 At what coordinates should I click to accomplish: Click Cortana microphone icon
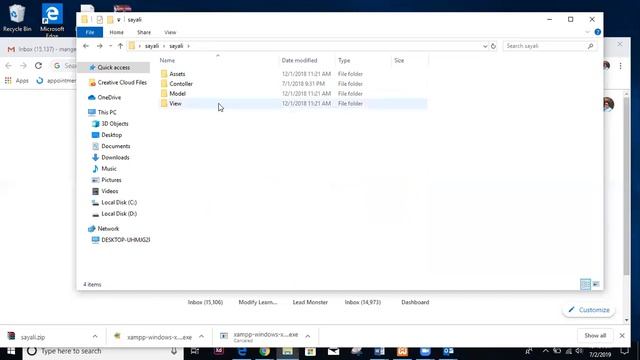click(174, 351)
